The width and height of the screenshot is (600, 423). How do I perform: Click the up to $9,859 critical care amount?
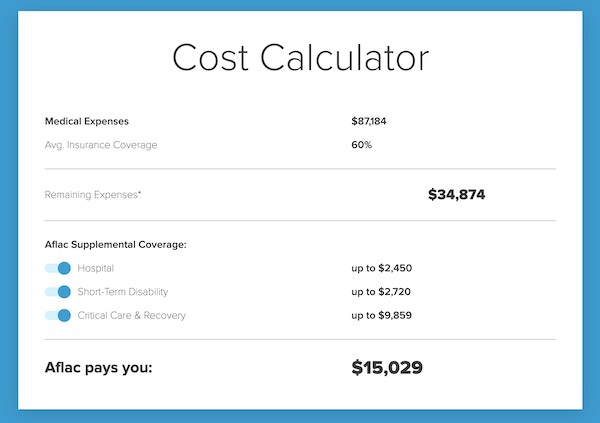(x=382, y=315)
